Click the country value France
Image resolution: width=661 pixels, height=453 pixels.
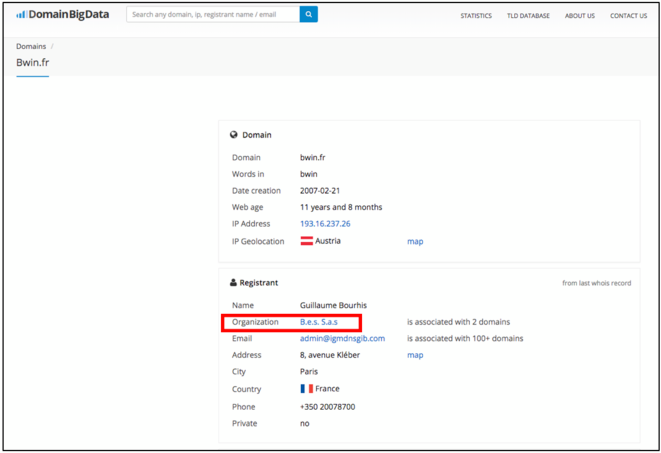(327, 389)
